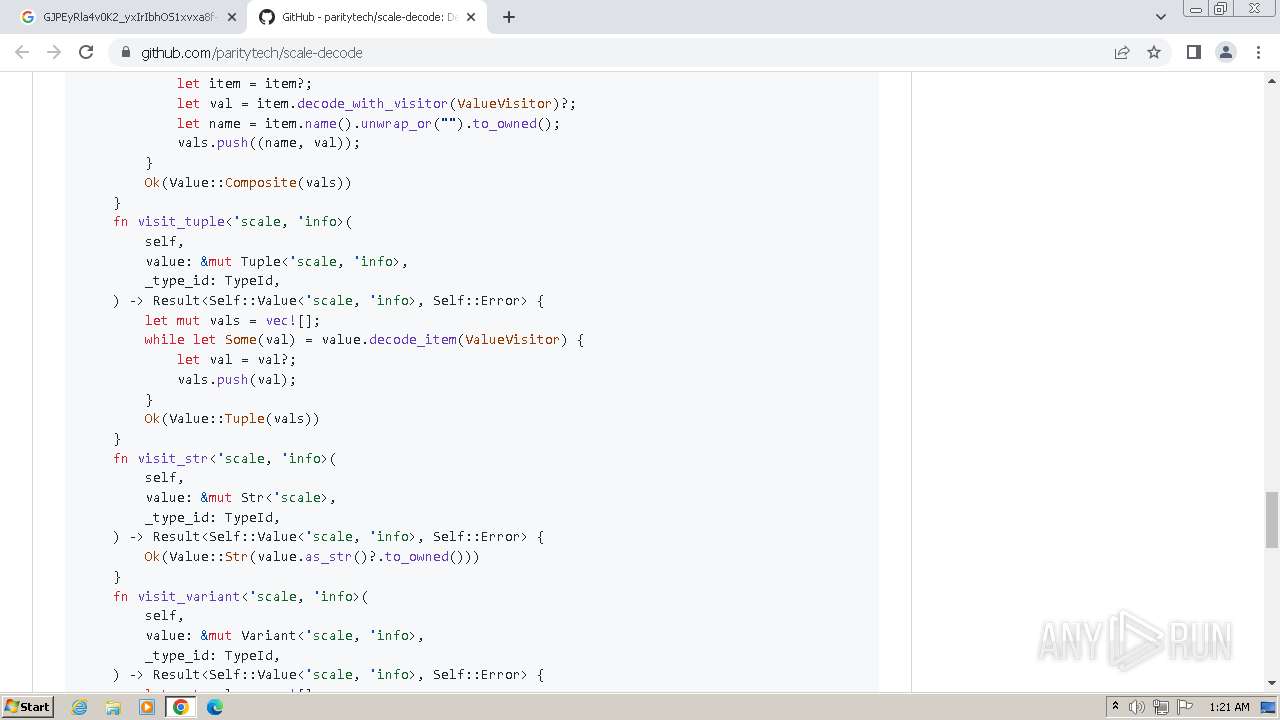
Task: Show hidden system tray icons
Action: 1116,707
